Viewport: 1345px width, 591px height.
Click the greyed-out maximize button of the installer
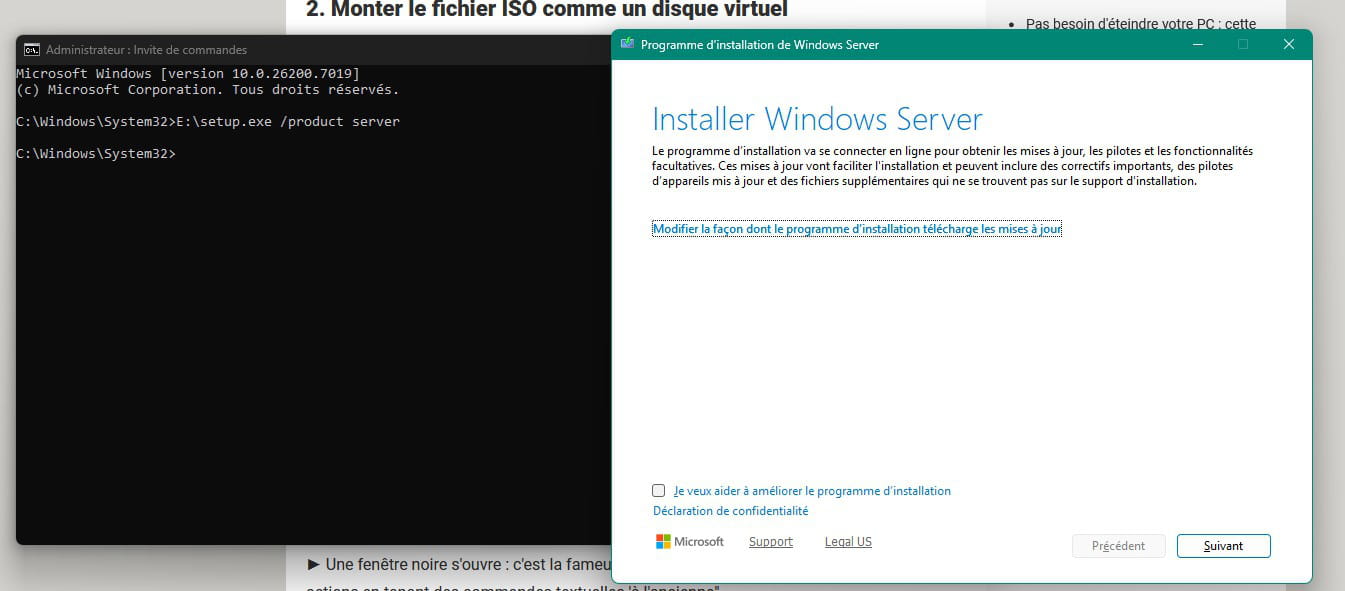(1243, 44)
